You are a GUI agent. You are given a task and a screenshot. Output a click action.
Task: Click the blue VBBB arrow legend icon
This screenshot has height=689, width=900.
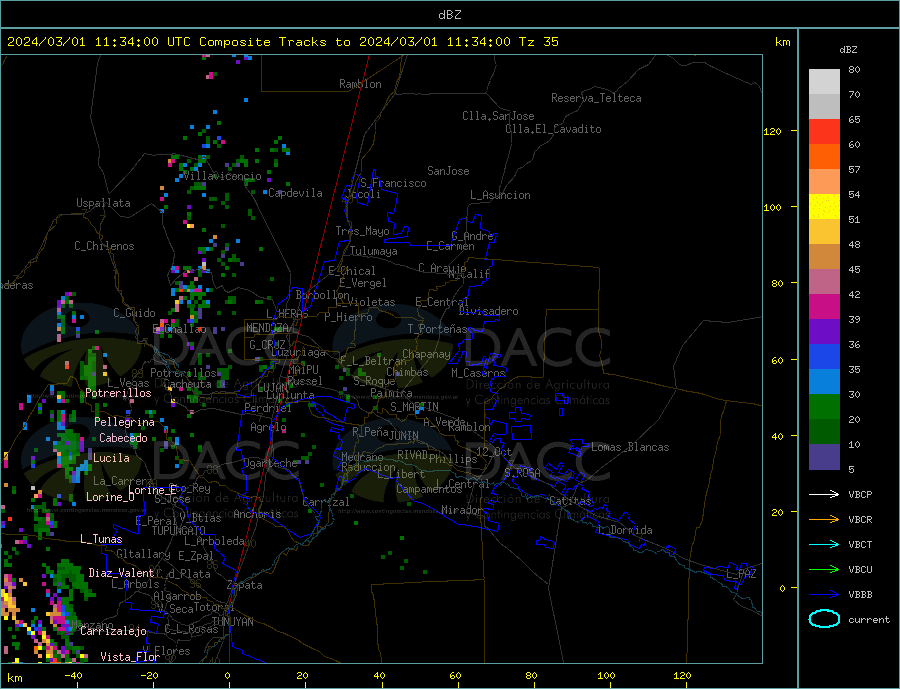pyautogui.click(x=824, y=595)
